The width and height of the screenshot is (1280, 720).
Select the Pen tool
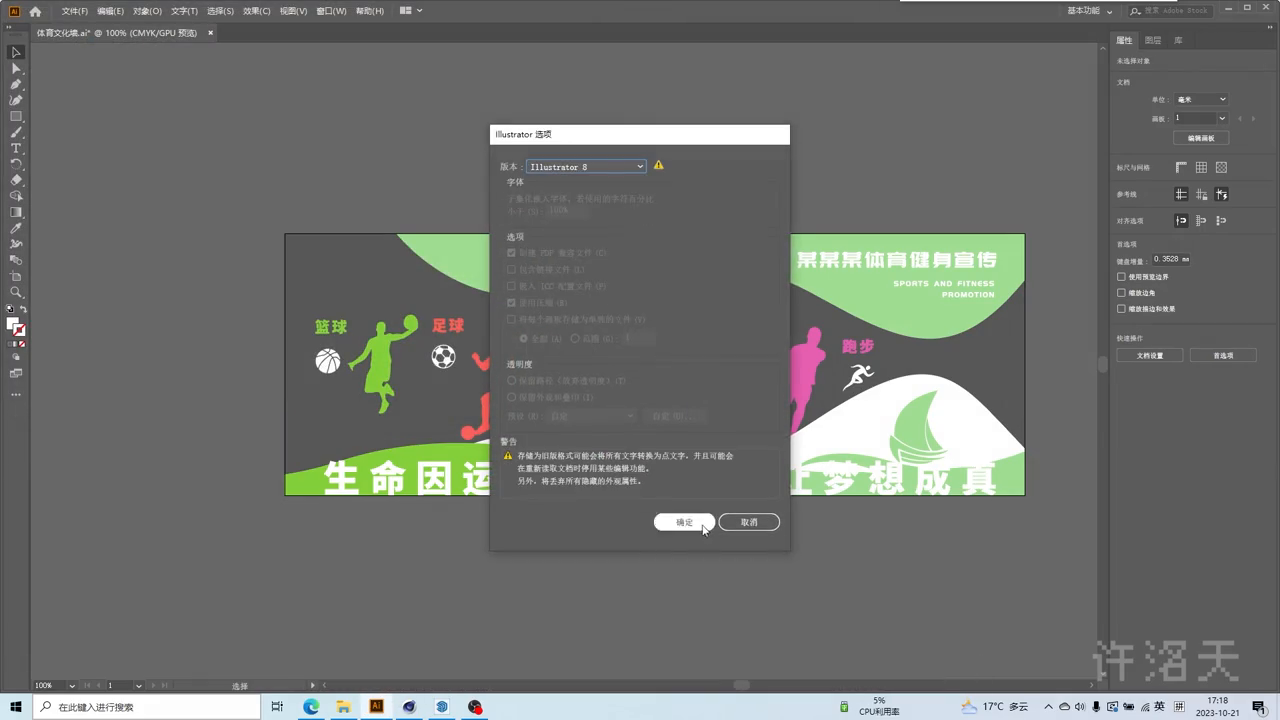point(16,84)
